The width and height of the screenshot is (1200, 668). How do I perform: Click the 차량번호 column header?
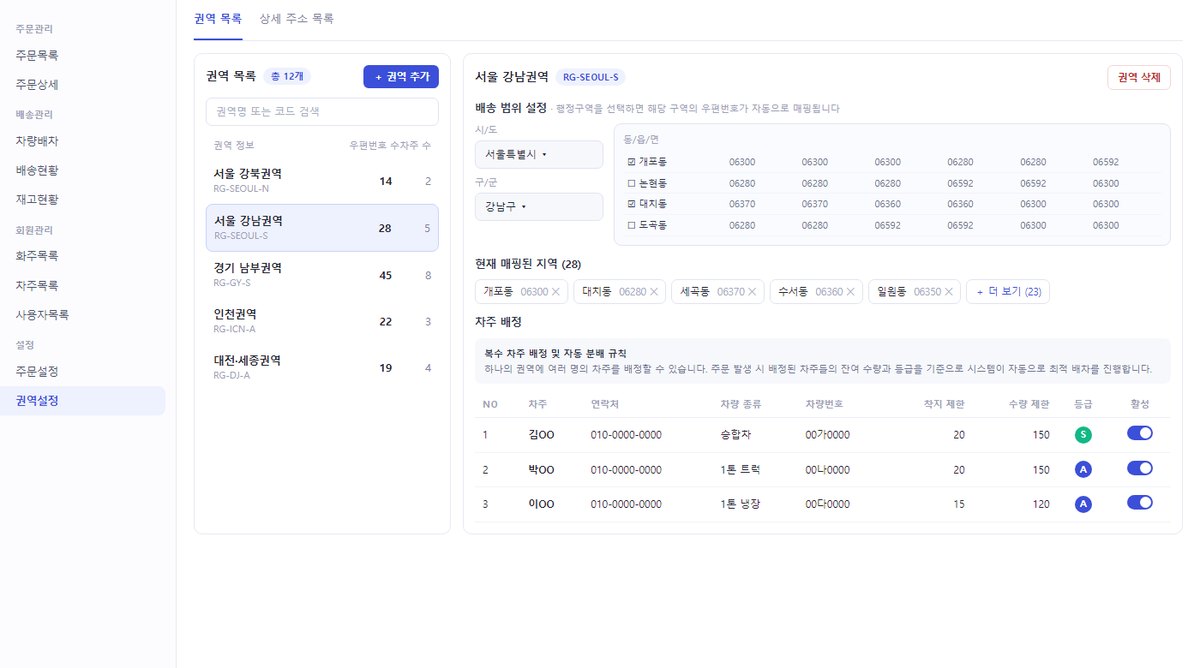point(824,404)
